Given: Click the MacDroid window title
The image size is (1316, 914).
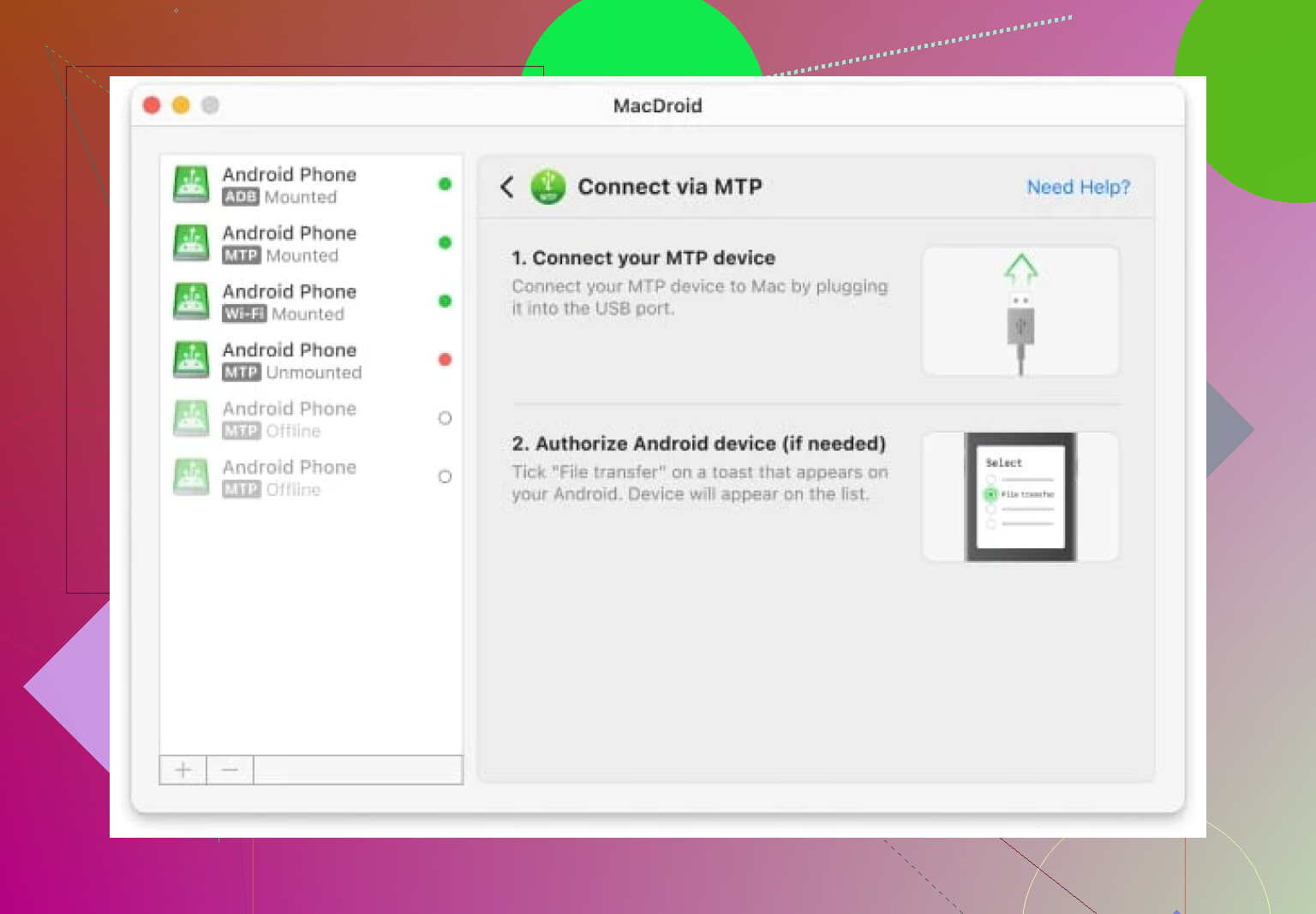Looking at the screenshot, I should click(x=658, y=105).
